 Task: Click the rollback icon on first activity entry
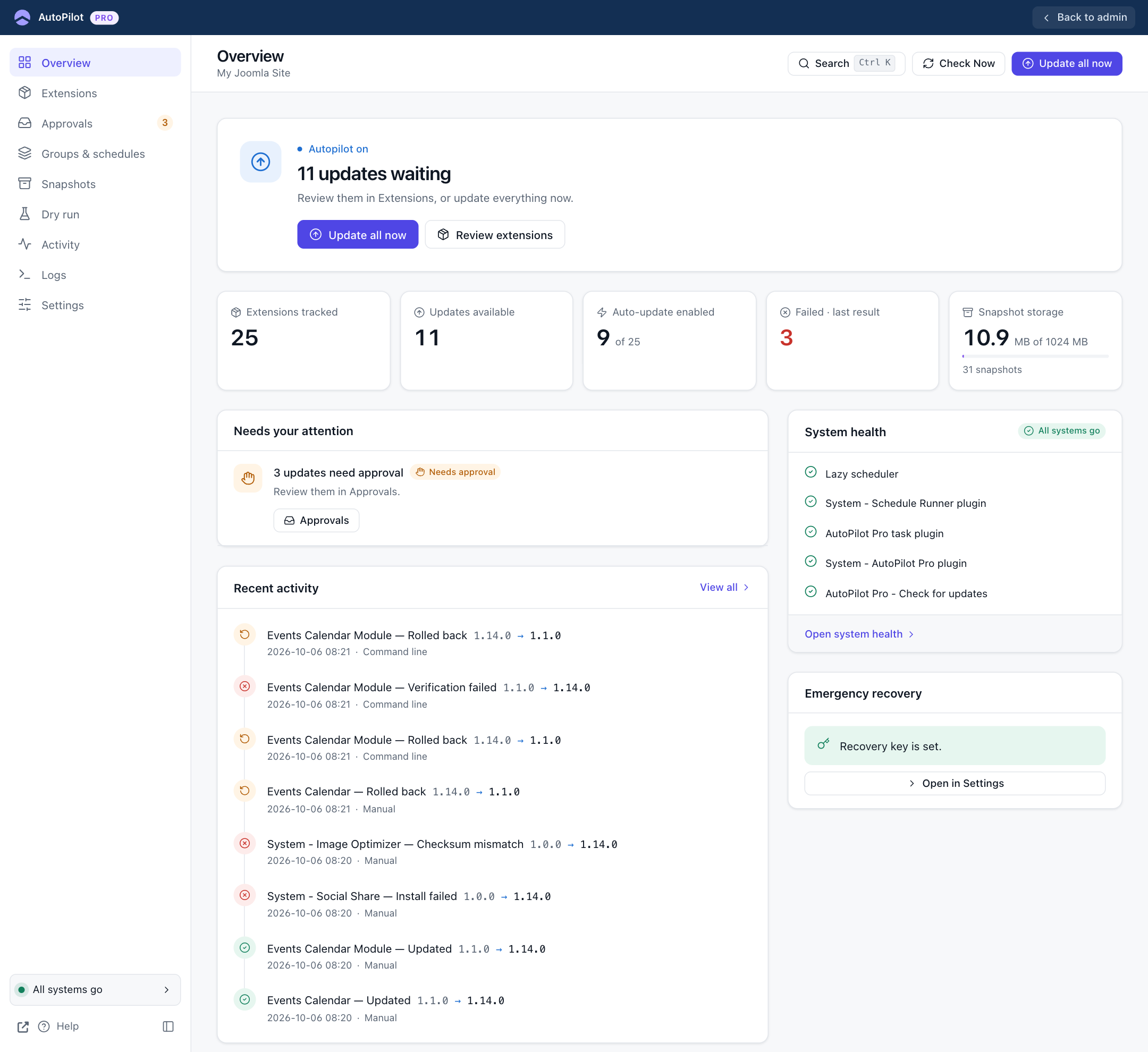click(x=244, y=634)
